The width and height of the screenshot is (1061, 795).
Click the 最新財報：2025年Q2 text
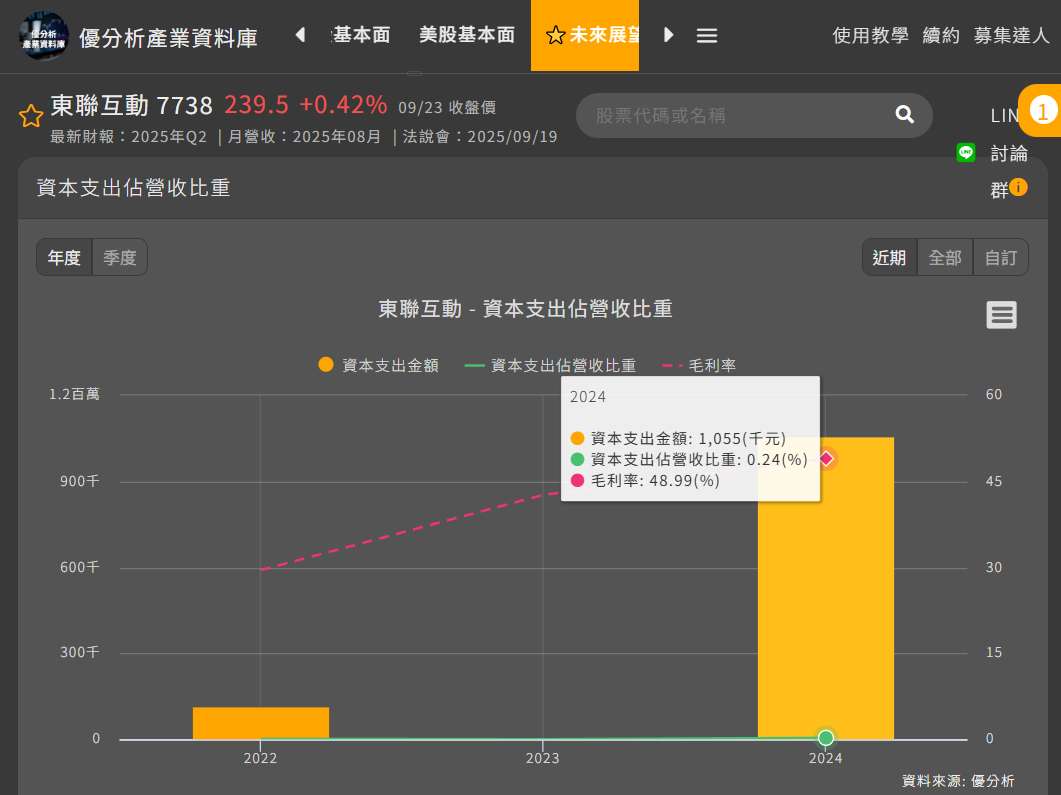(129, 137)
